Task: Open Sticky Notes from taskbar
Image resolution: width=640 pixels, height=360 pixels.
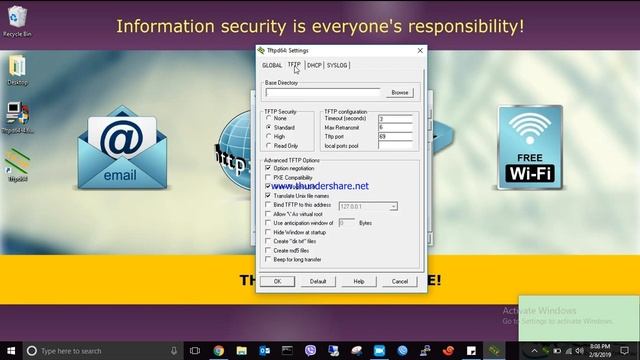Action: point(471,351)
